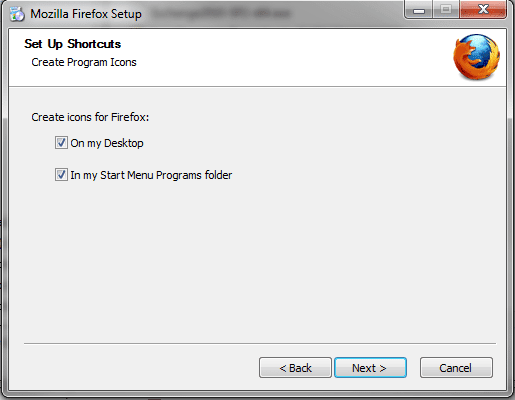515x400 pixels.
Task: Click the blurred file name in title bar
Action: [x=221, y=14]
